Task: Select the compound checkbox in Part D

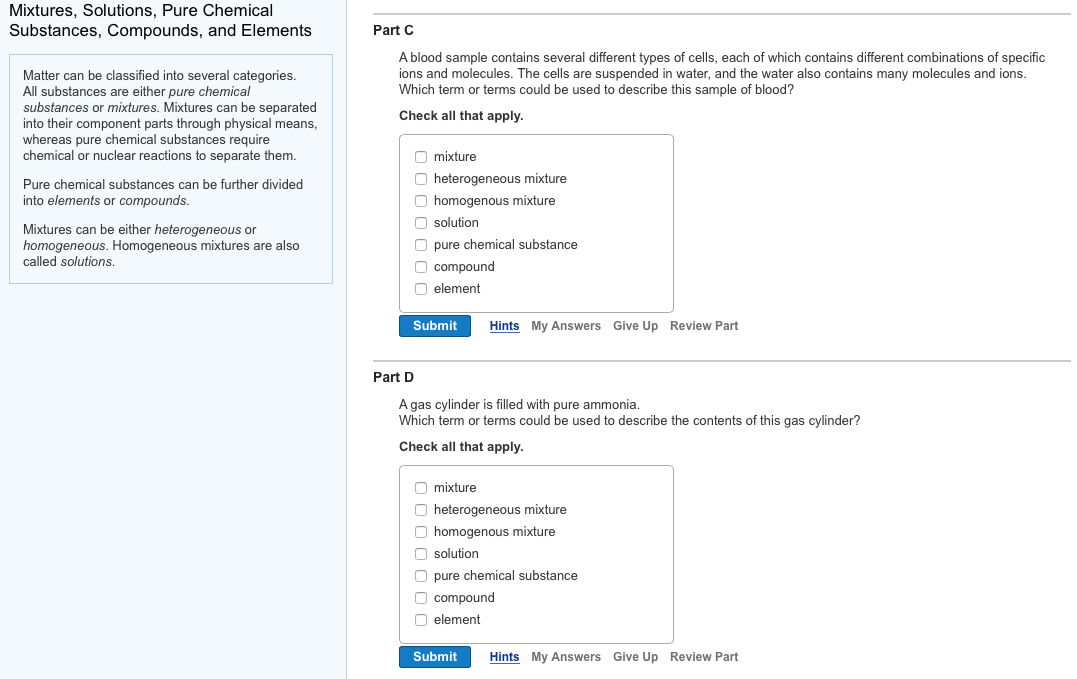Action: [x=421, y=597]
